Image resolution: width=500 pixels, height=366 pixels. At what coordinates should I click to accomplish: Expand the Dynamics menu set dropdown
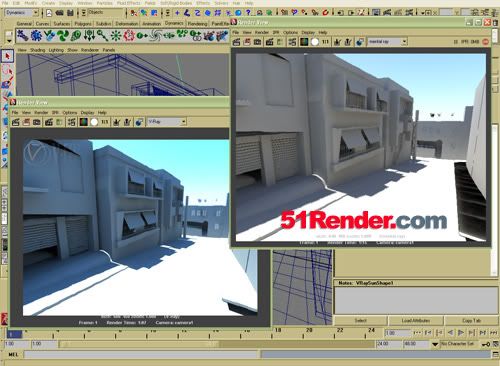coord(22,13)
